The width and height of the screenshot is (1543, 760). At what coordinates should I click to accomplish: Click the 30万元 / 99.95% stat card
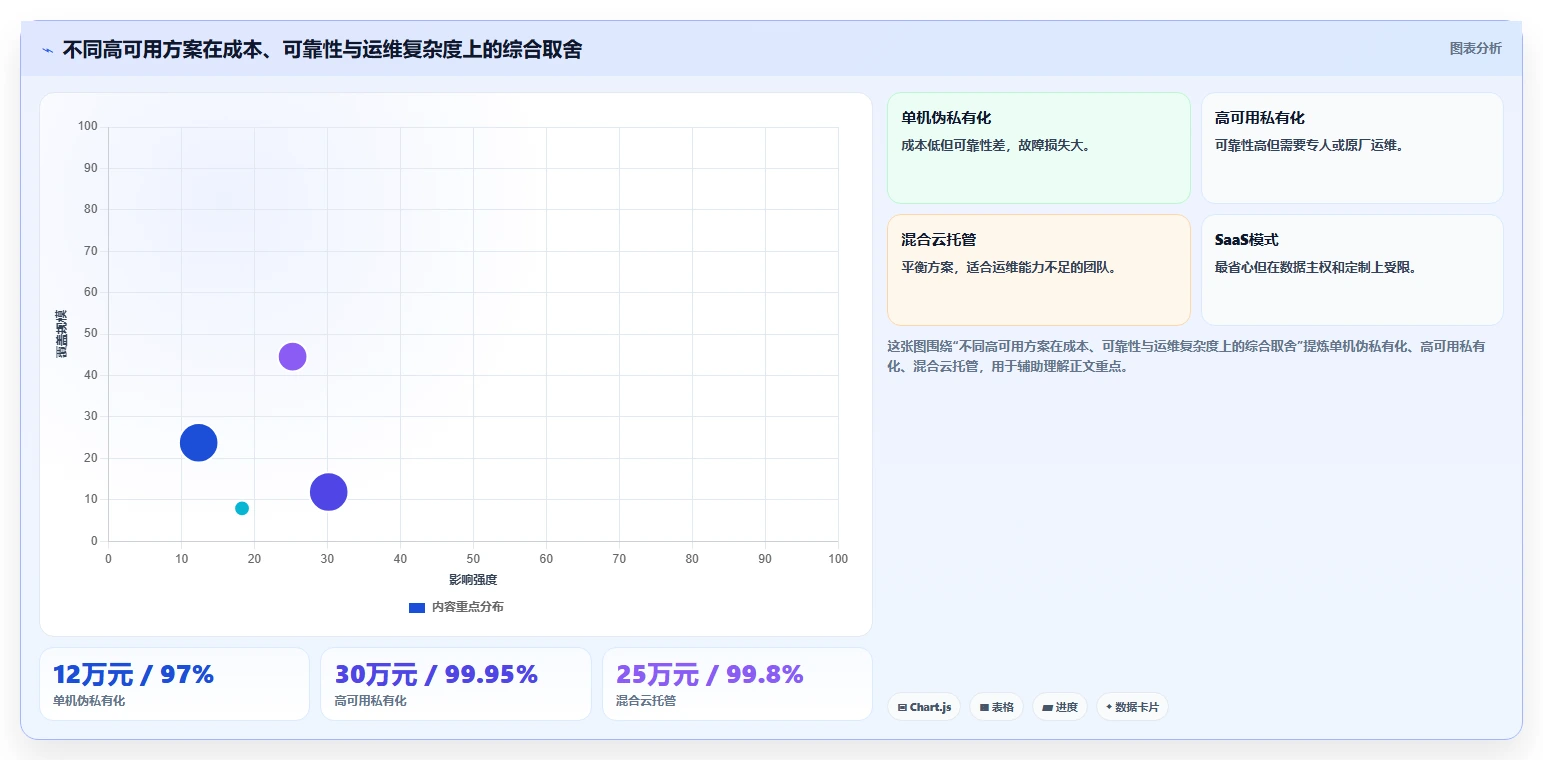click(456, 684)
